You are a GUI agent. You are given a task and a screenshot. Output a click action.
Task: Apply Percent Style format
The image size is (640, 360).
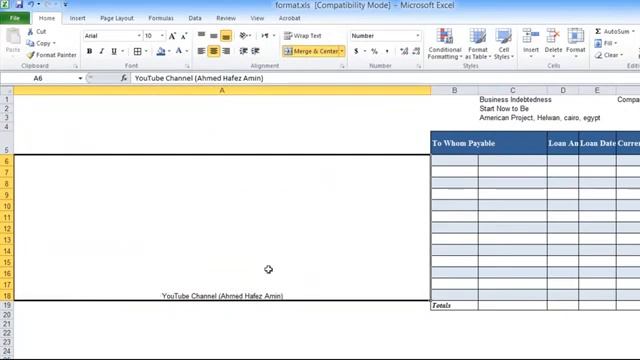tap(374, 51)
